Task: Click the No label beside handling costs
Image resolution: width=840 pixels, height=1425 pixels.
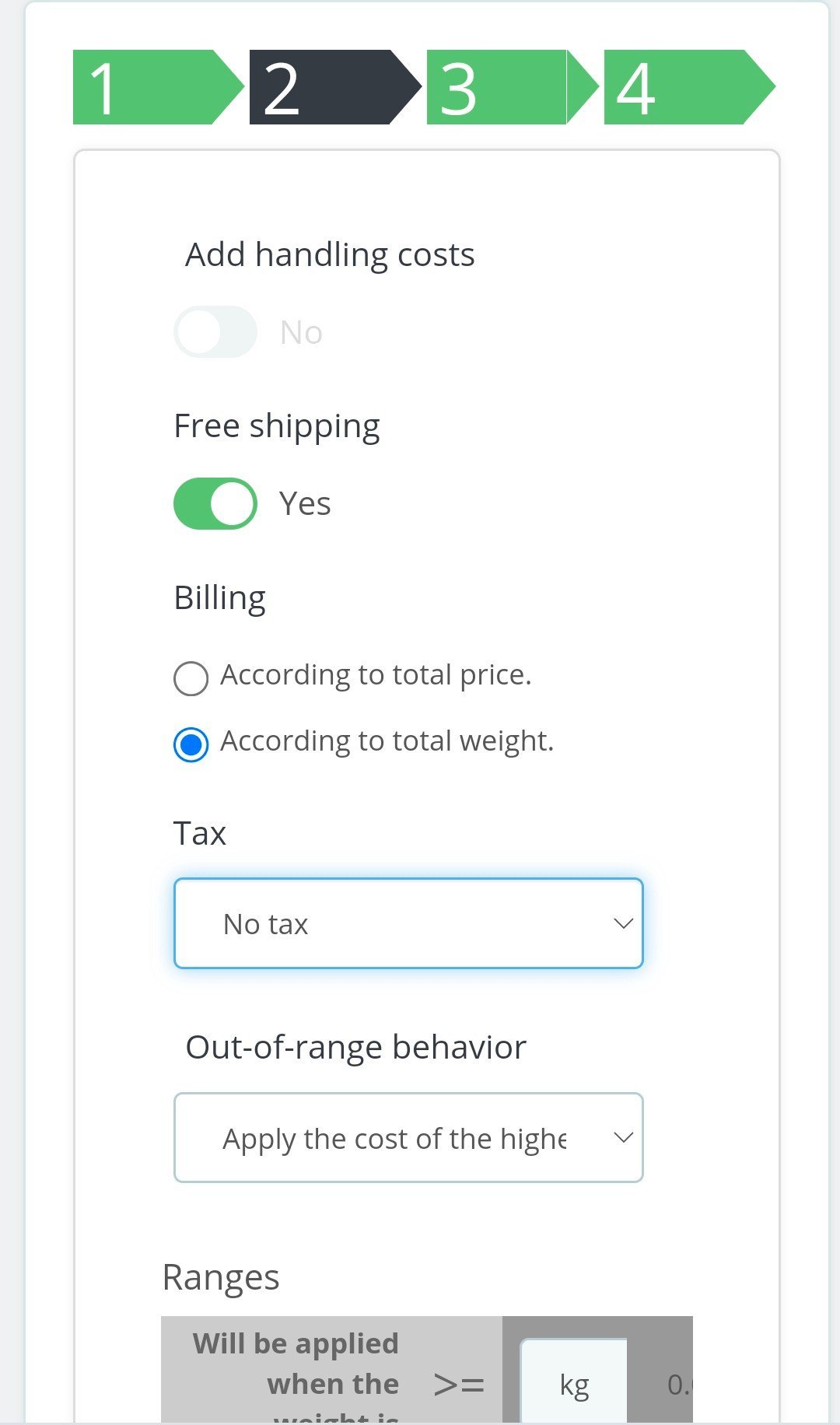Action: [x=301, y=333]
